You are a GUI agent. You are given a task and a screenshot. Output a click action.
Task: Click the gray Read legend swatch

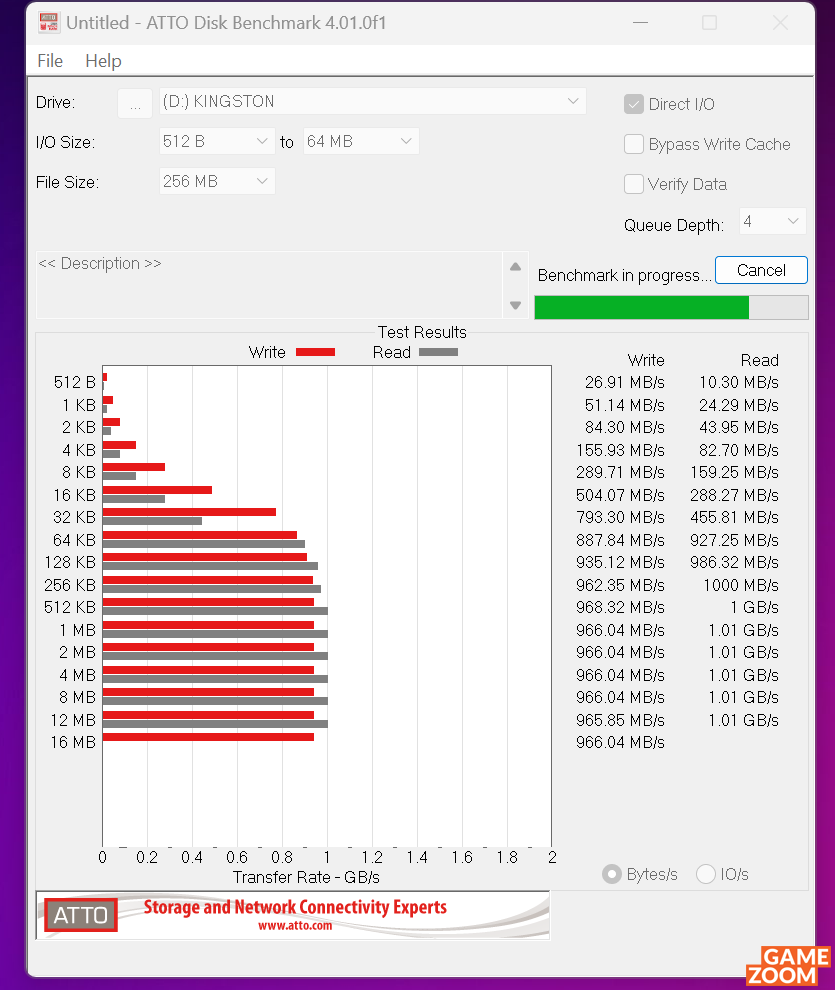[x=439, y=352]
